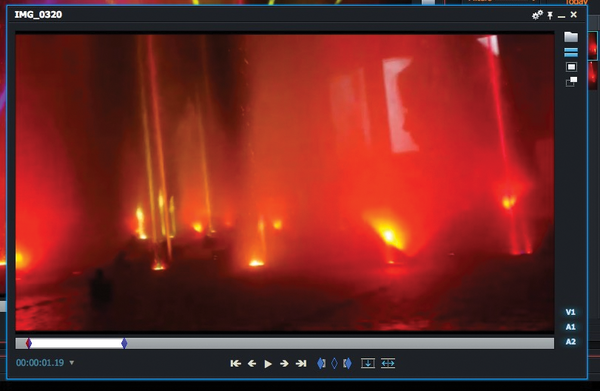Play the IMG_0320 clip
The height and width of the screenshot is (391, 600).
tap(268, 364)
